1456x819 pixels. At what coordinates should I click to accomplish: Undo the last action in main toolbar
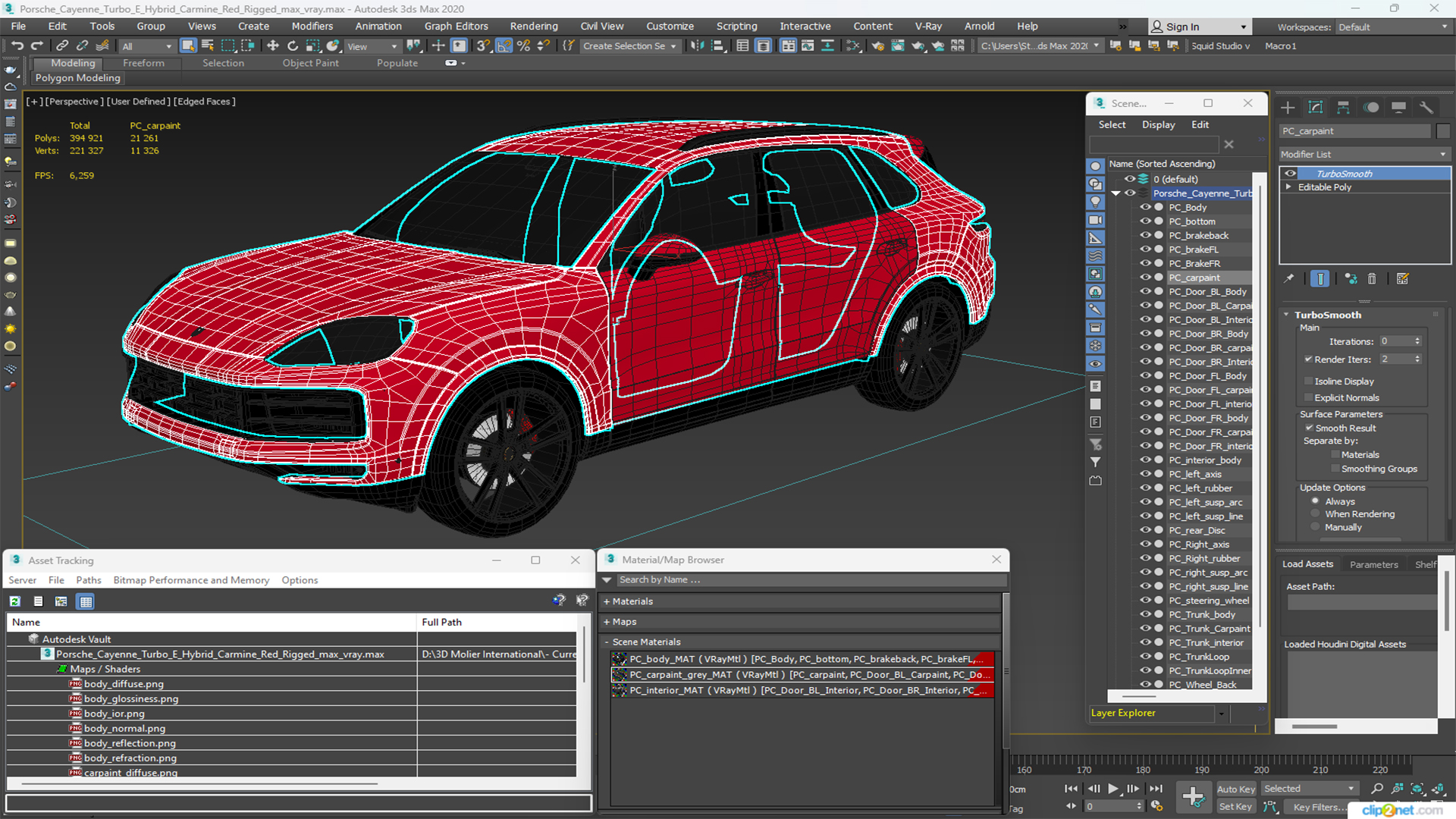tap(17, 46)
